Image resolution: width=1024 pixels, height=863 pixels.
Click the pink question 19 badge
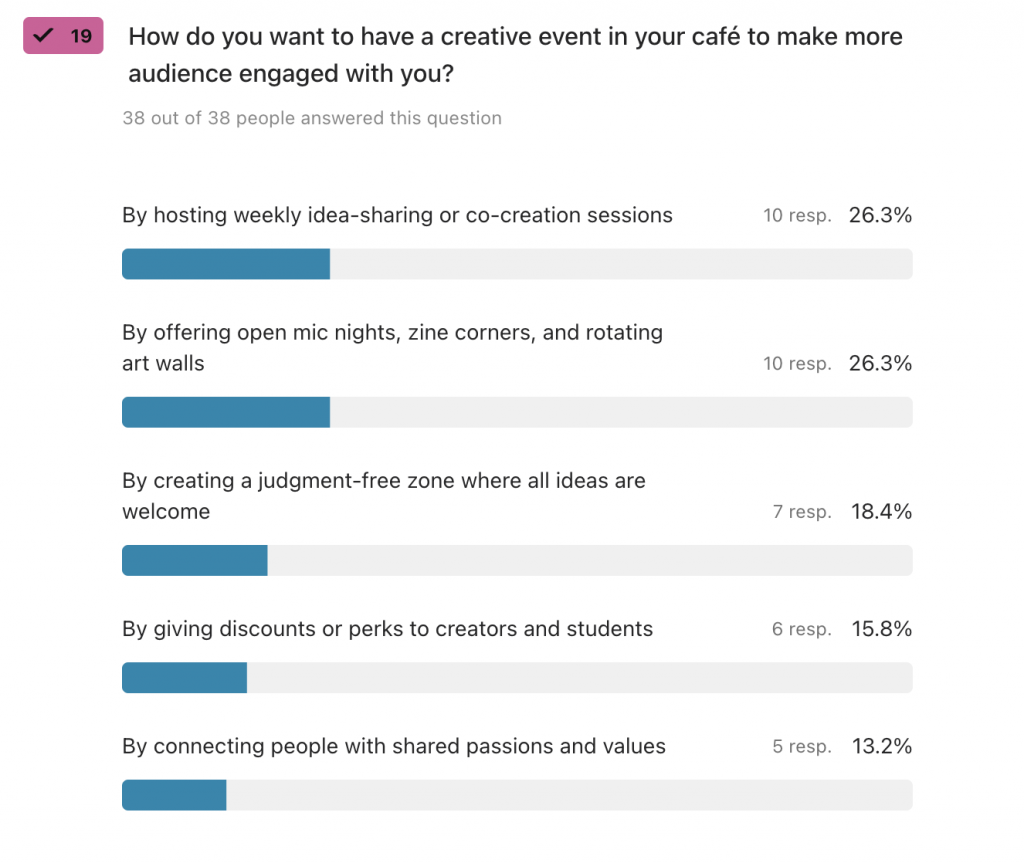coord(63,35)
